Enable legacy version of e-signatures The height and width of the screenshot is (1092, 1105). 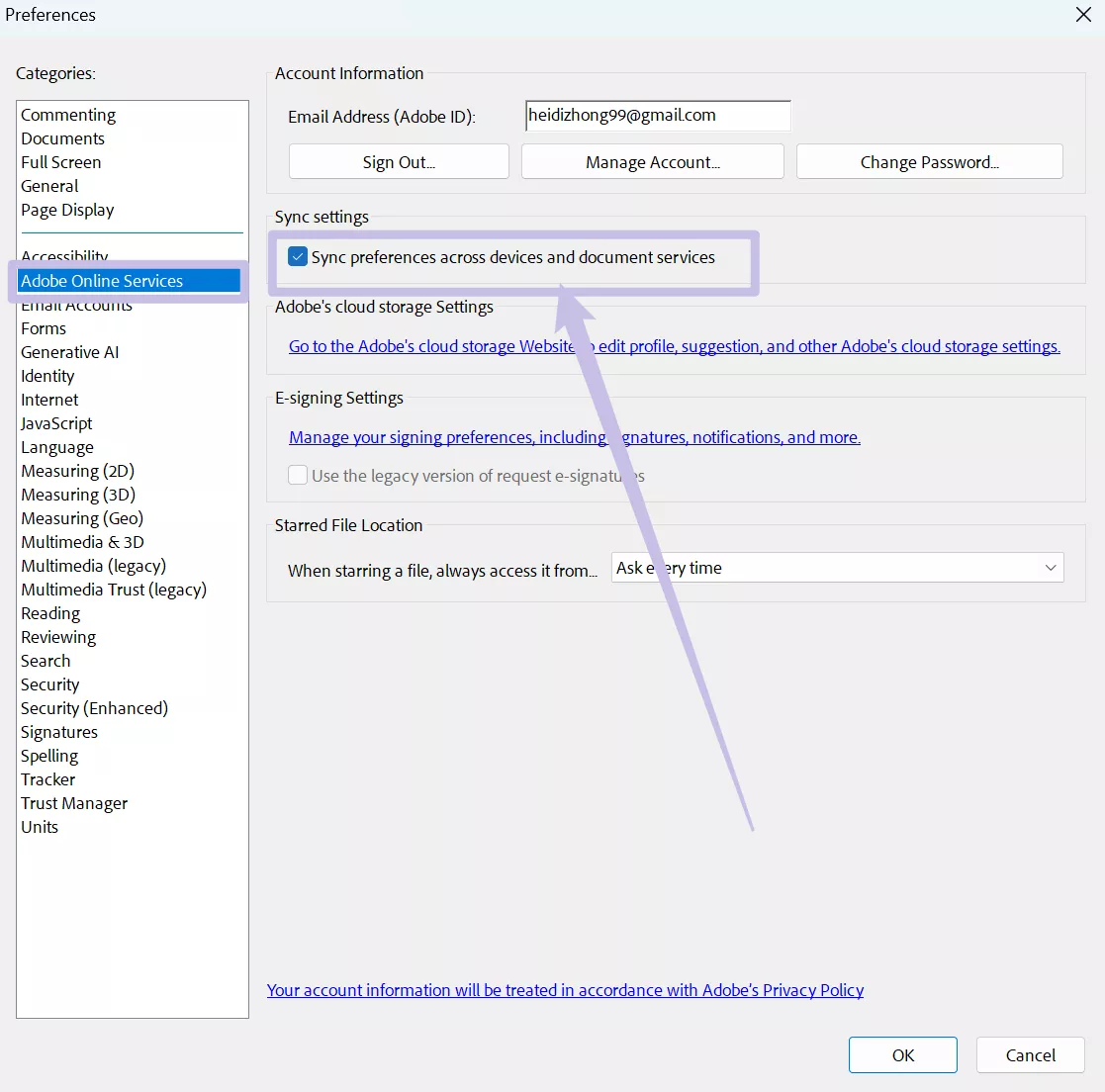298,475
